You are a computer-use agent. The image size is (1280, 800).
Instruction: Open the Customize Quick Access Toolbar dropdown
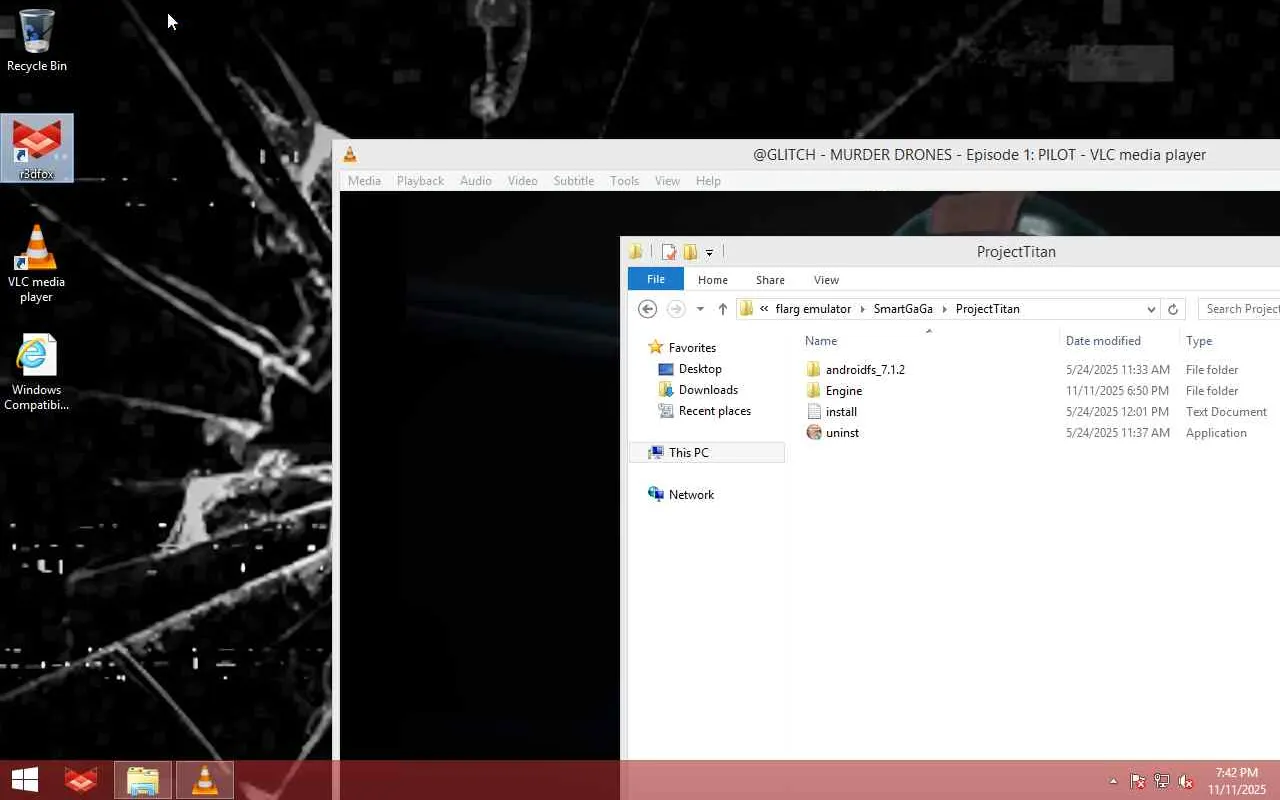click(709, 253)
